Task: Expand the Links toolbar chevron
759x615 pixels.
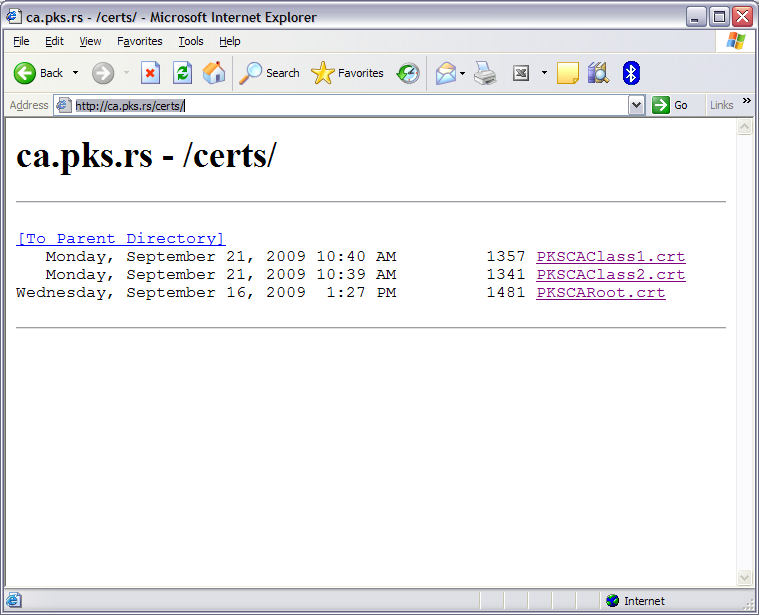Action: pyautogui.click(x=746, y=102)
